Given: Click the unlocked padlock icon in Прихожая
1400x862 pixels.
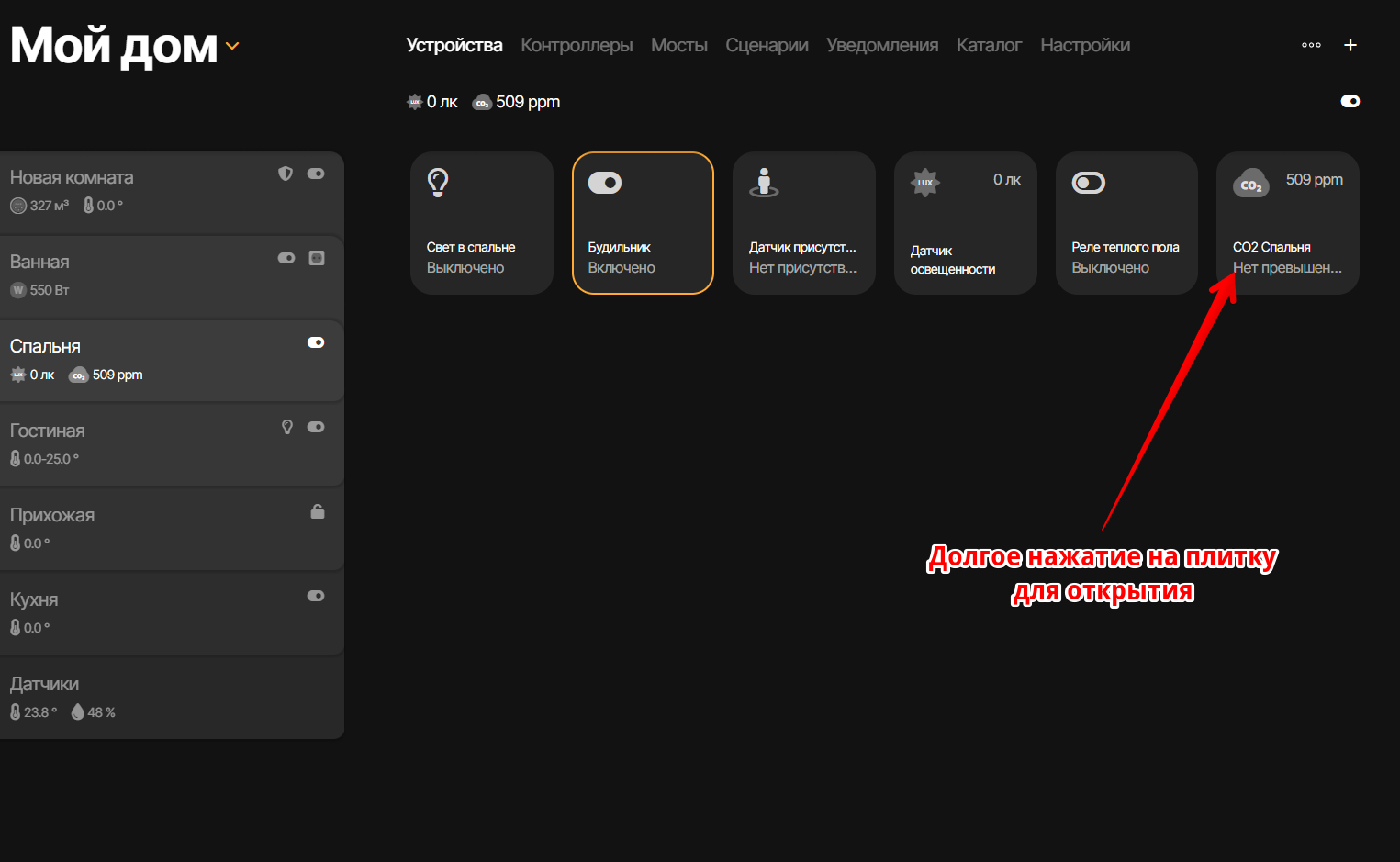Looking at the screenshot, I should (x=318, y=511).
